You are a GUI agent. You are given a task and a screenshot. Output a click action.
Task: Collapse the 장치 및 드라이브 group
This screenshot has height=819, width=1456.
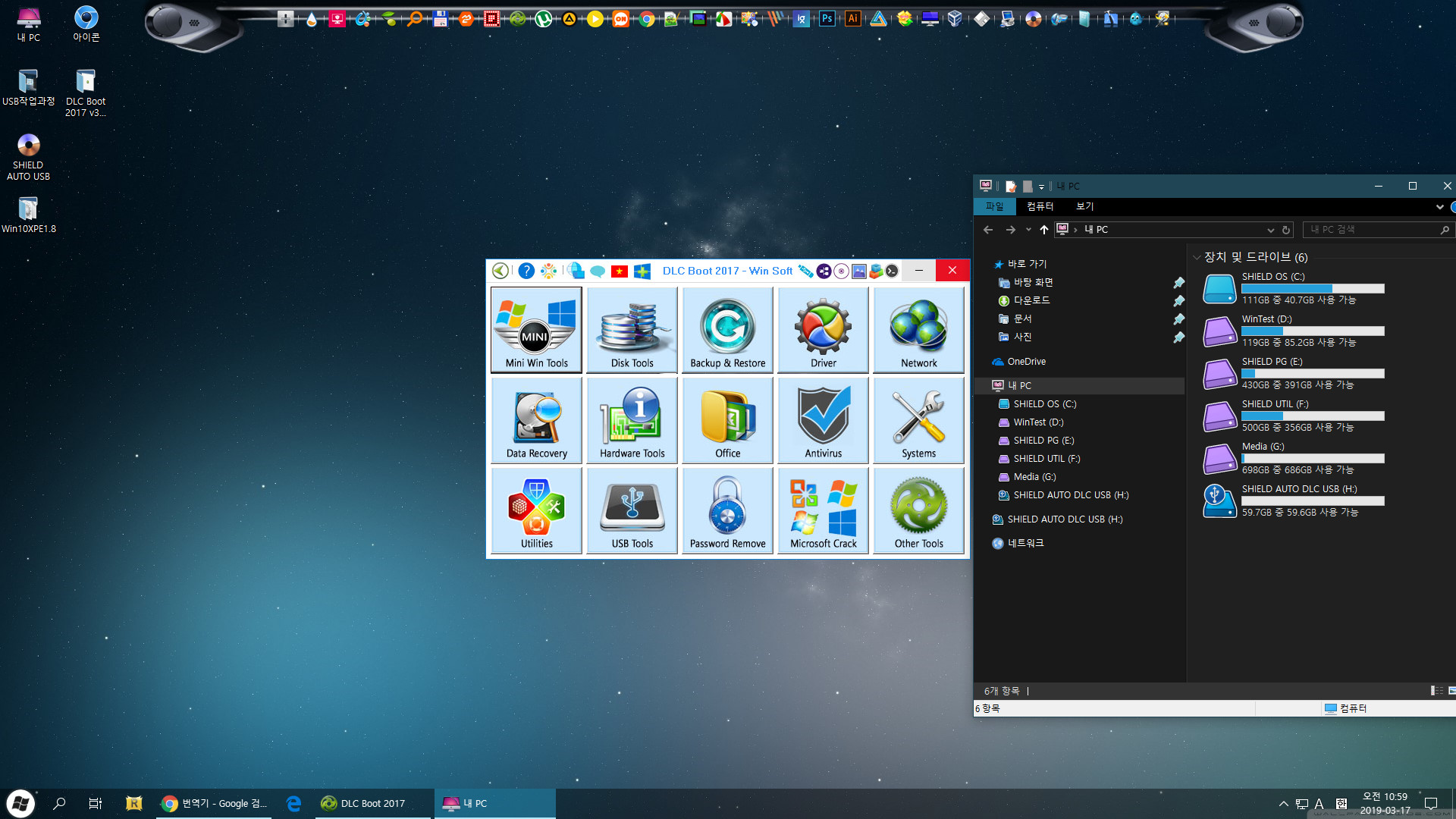(1197, 257)
